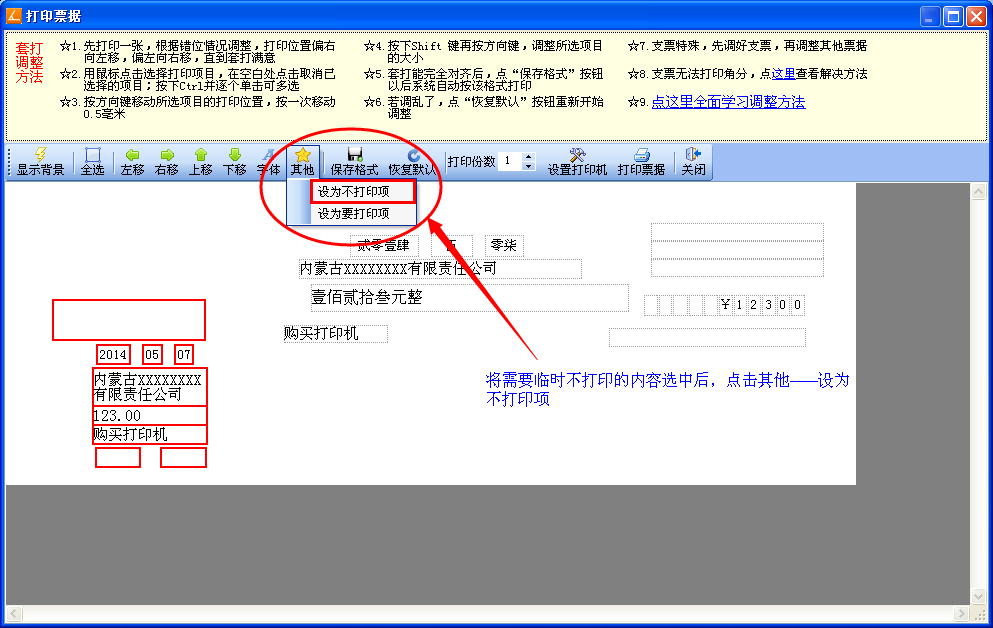The height and width of the screenshot is (628, 993).
Task: Move selection down with 下移
Action: tap(234, 162)
